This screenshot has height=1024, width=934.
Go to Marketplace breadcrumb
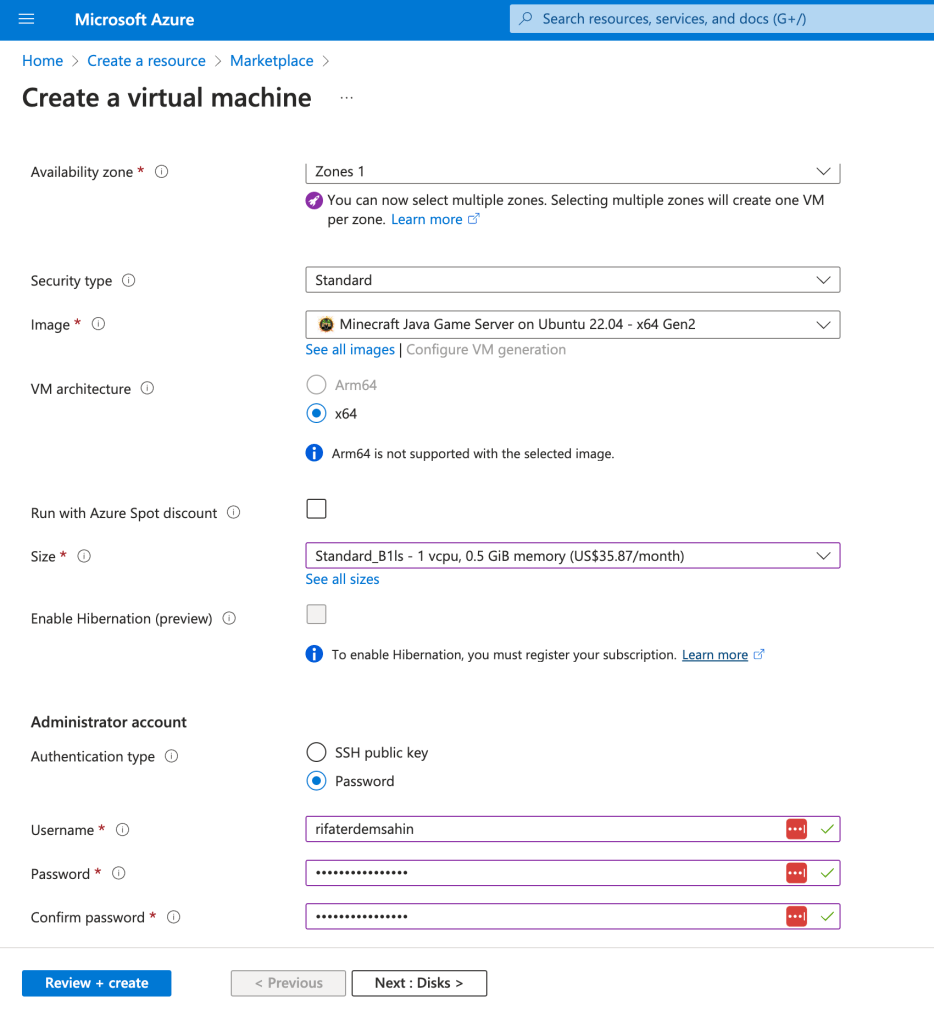(x=272, y=61)
